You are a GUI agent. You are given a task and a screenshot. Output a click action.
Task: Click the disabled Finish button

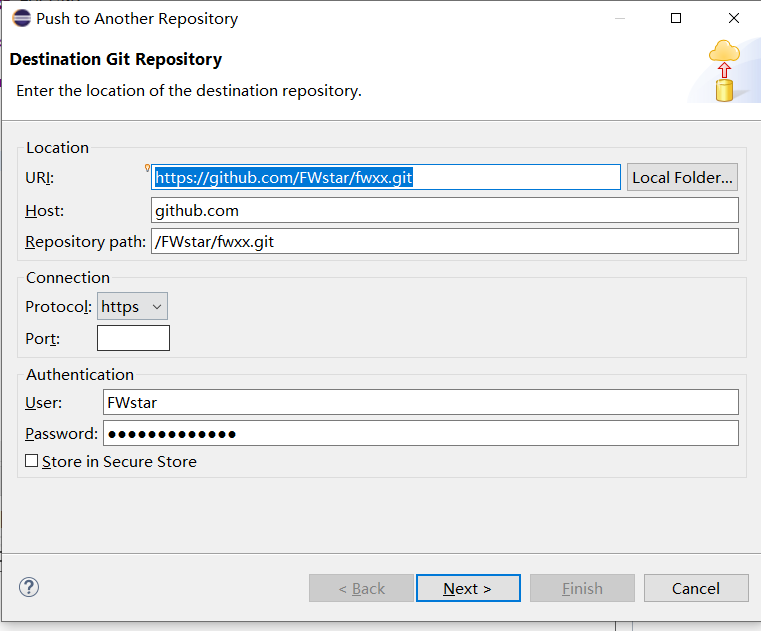point(582,588)
